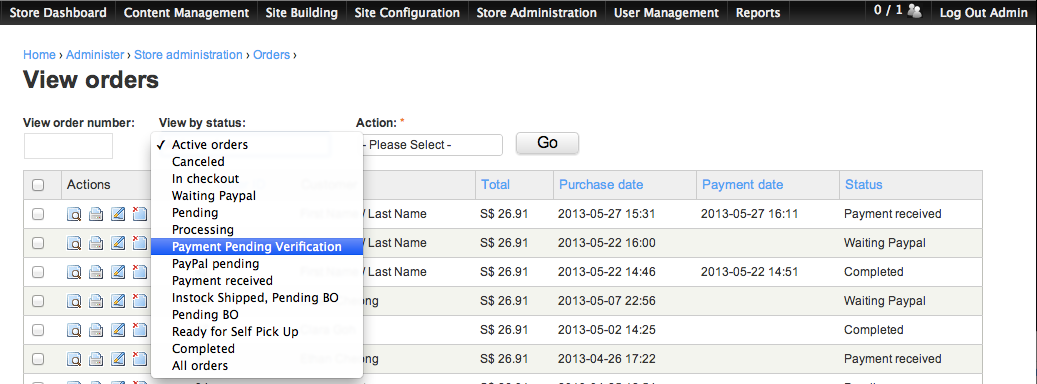Edit the sixth row order with the pencil icon

coord(118,360)
